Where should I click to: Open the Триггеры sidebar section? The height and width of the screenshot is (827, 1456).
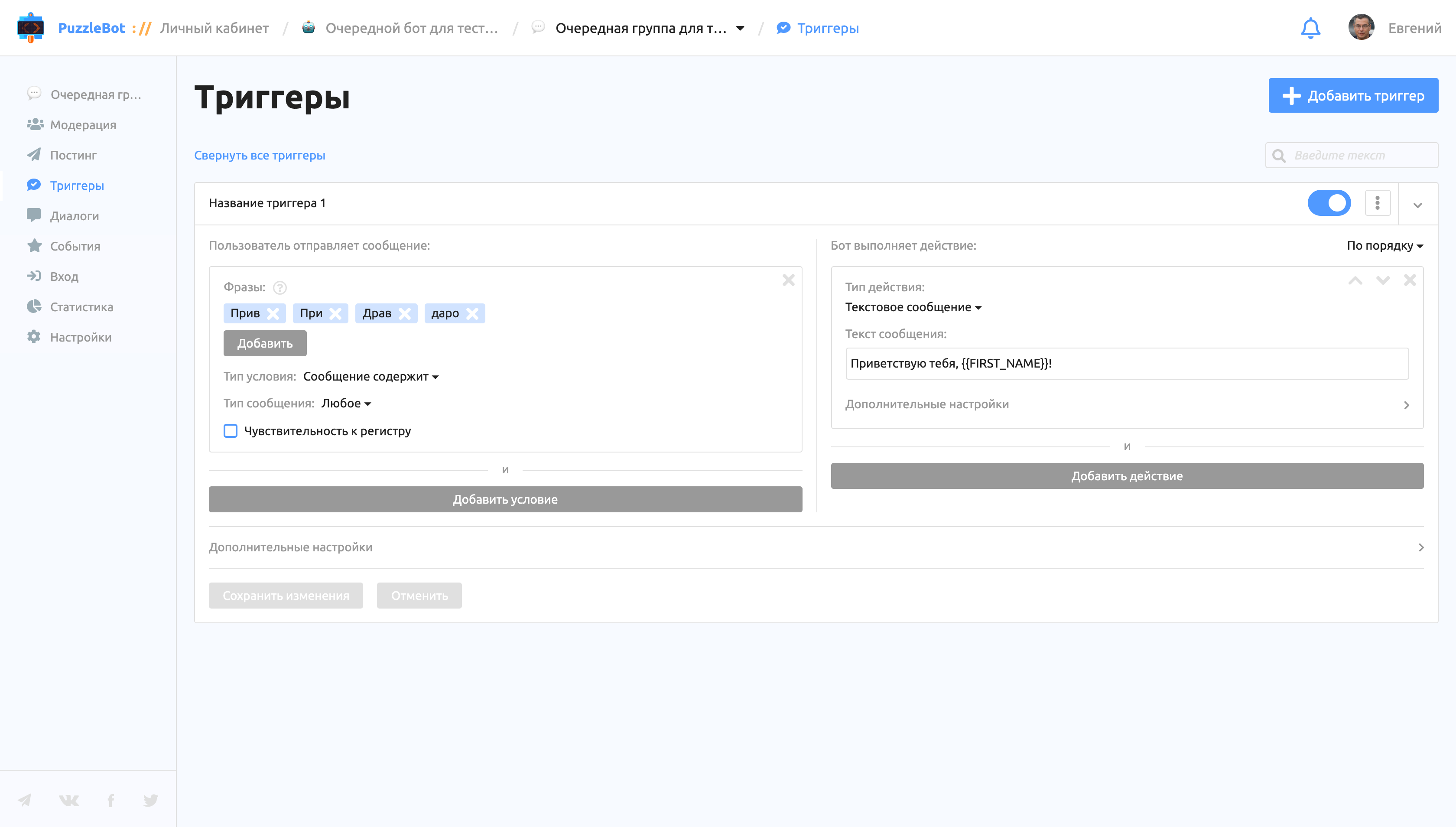(x=65, y=185)
